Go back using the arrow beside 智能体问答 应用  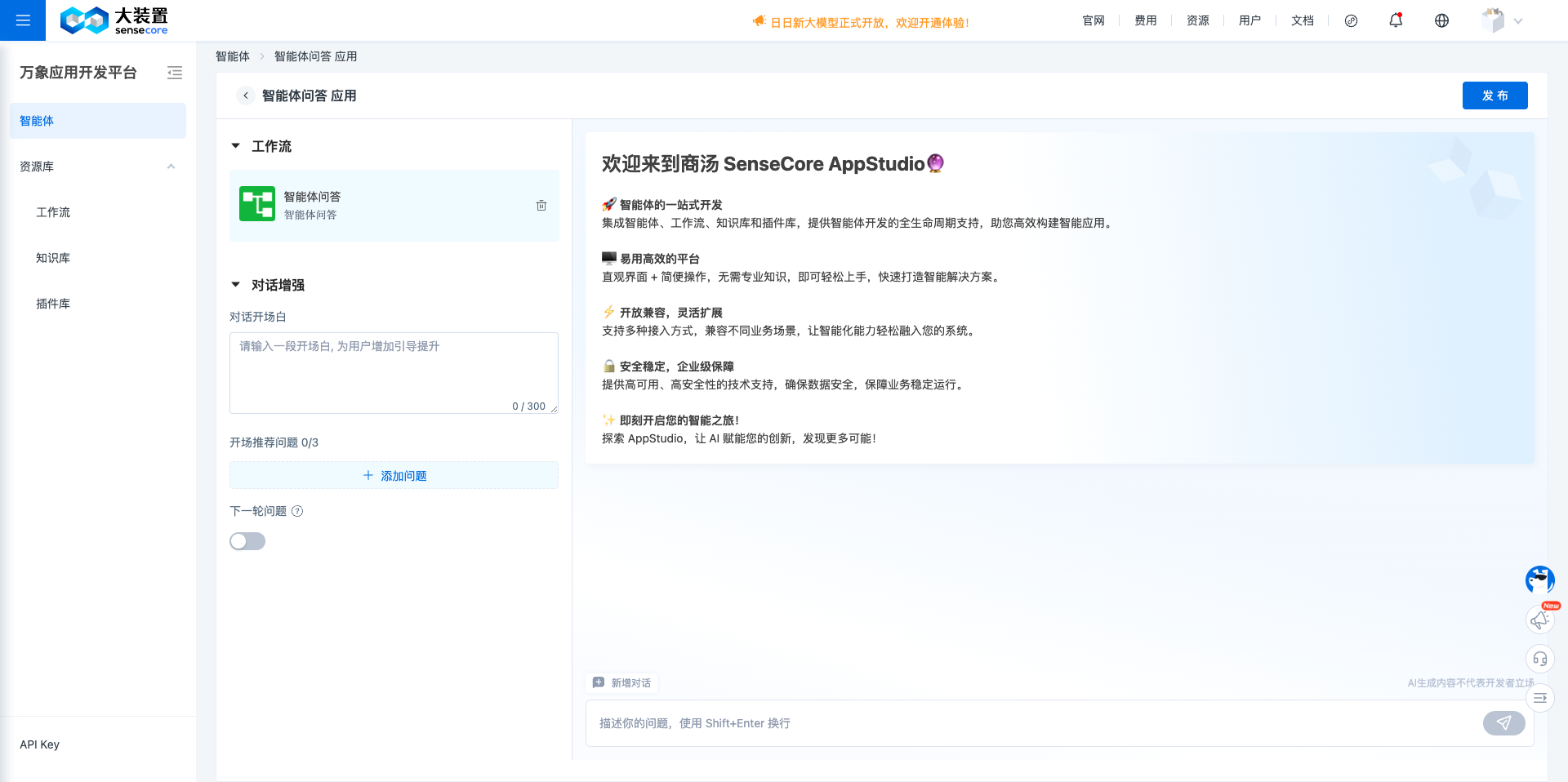point(246,96)
